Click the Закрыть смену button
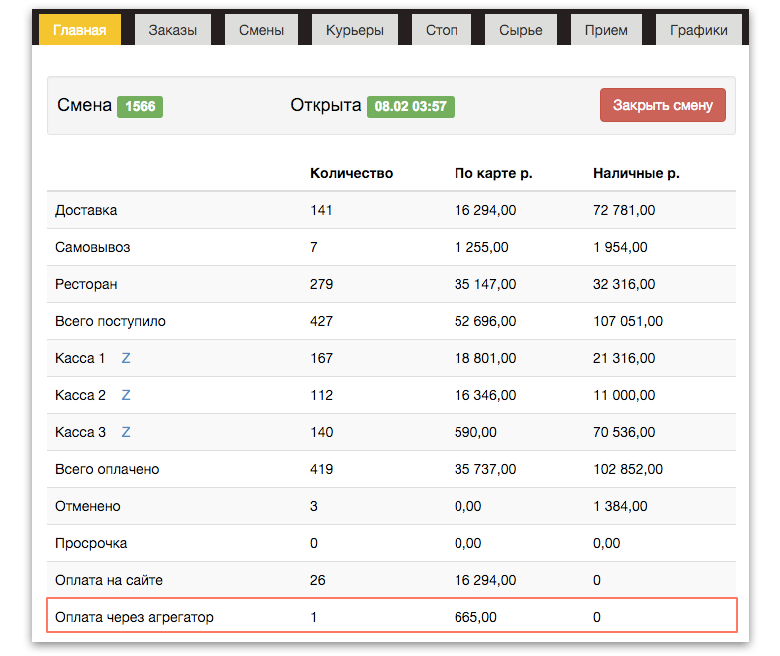This screenshot has height=656, width=780. (663, 105)
